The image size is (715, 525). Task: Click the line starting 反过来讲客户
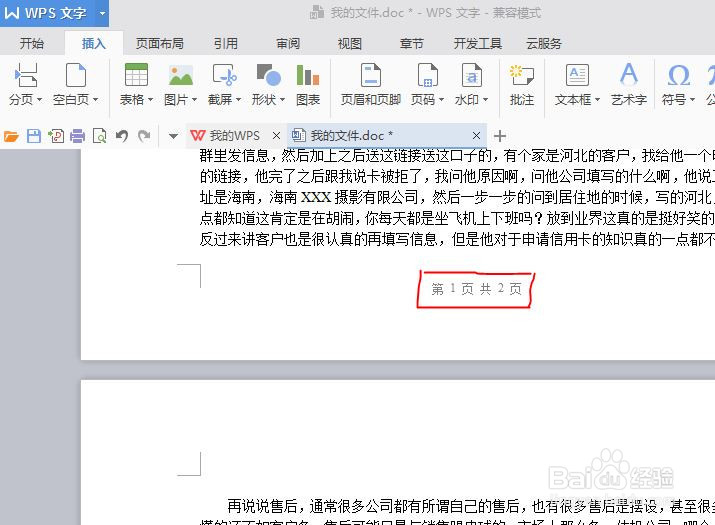click(x=457, y=239)
